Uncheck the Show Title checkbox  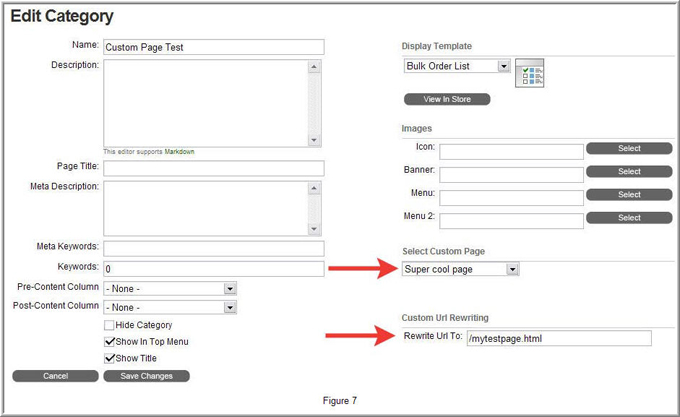pyautogui.click(x=109, y=358)
